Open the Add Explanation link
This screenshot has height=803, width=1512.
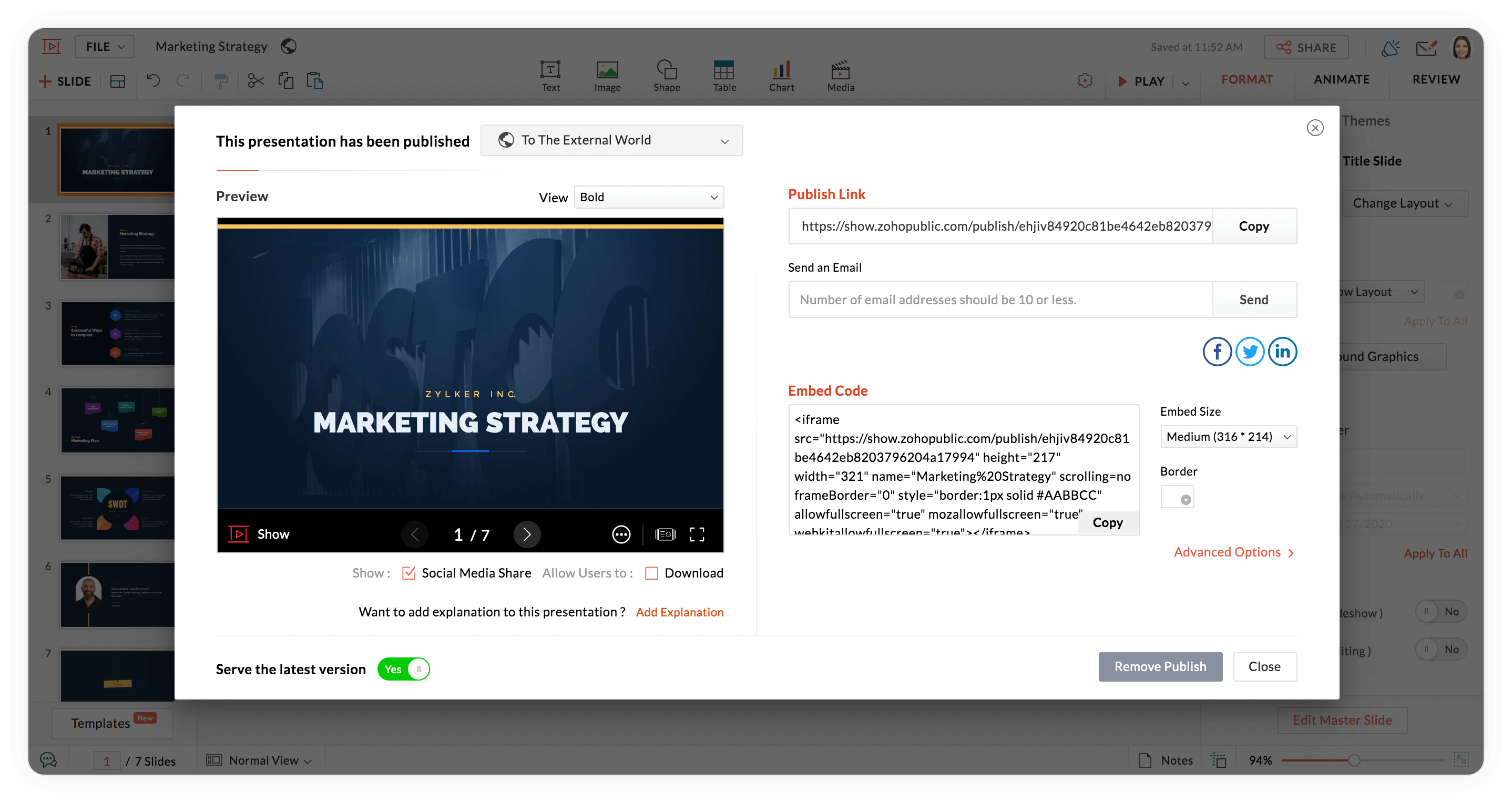click(x=679, y=612)
